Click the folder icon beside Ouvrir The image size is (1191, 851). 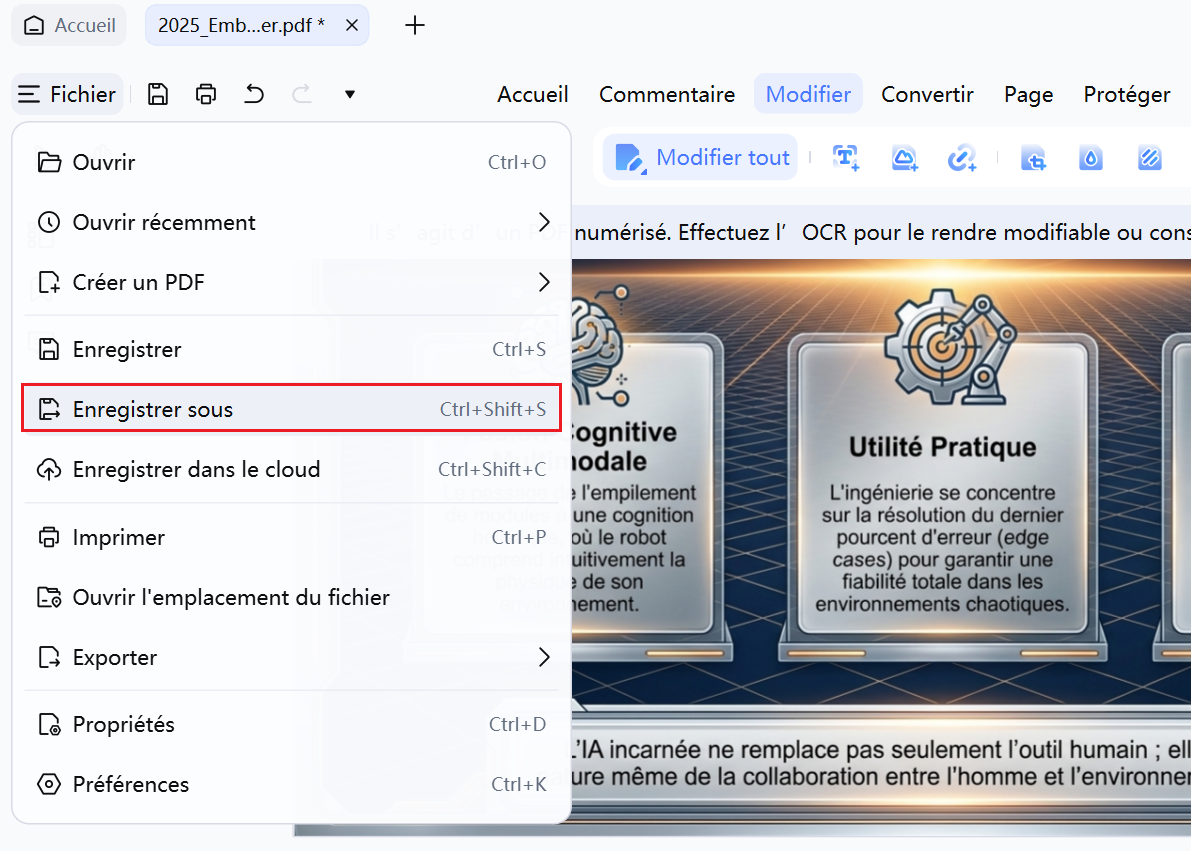(49, 162)
